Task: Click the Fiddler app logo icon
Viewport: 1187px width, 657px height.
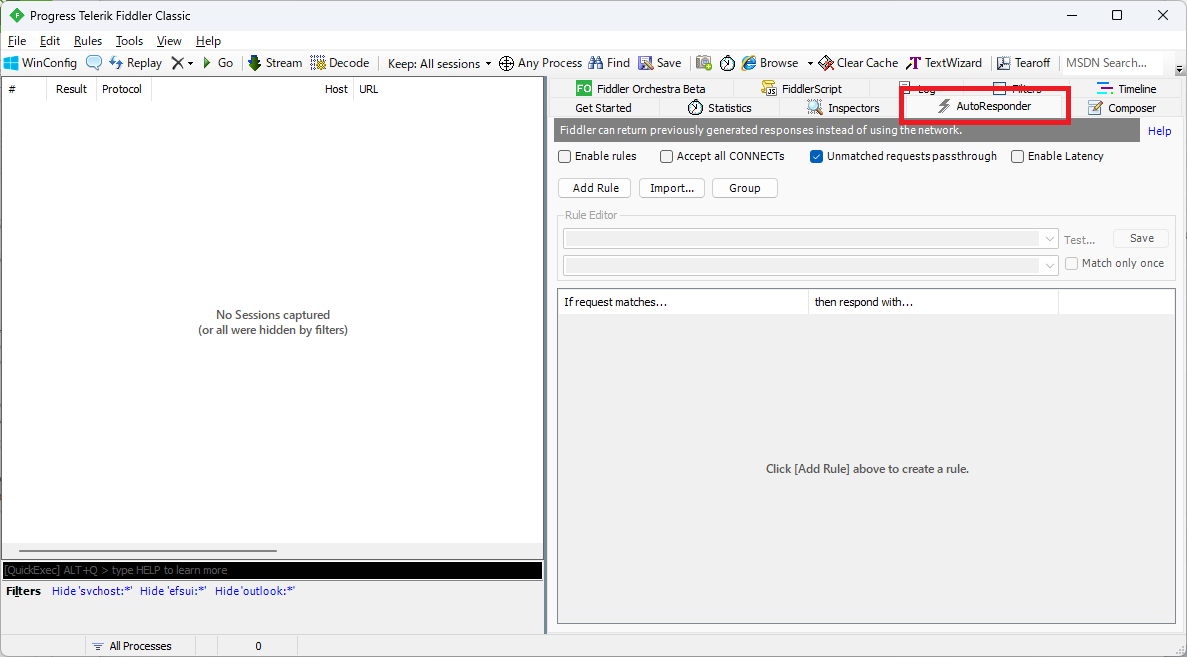Action: pyautogui.click(x=16, y=15)
